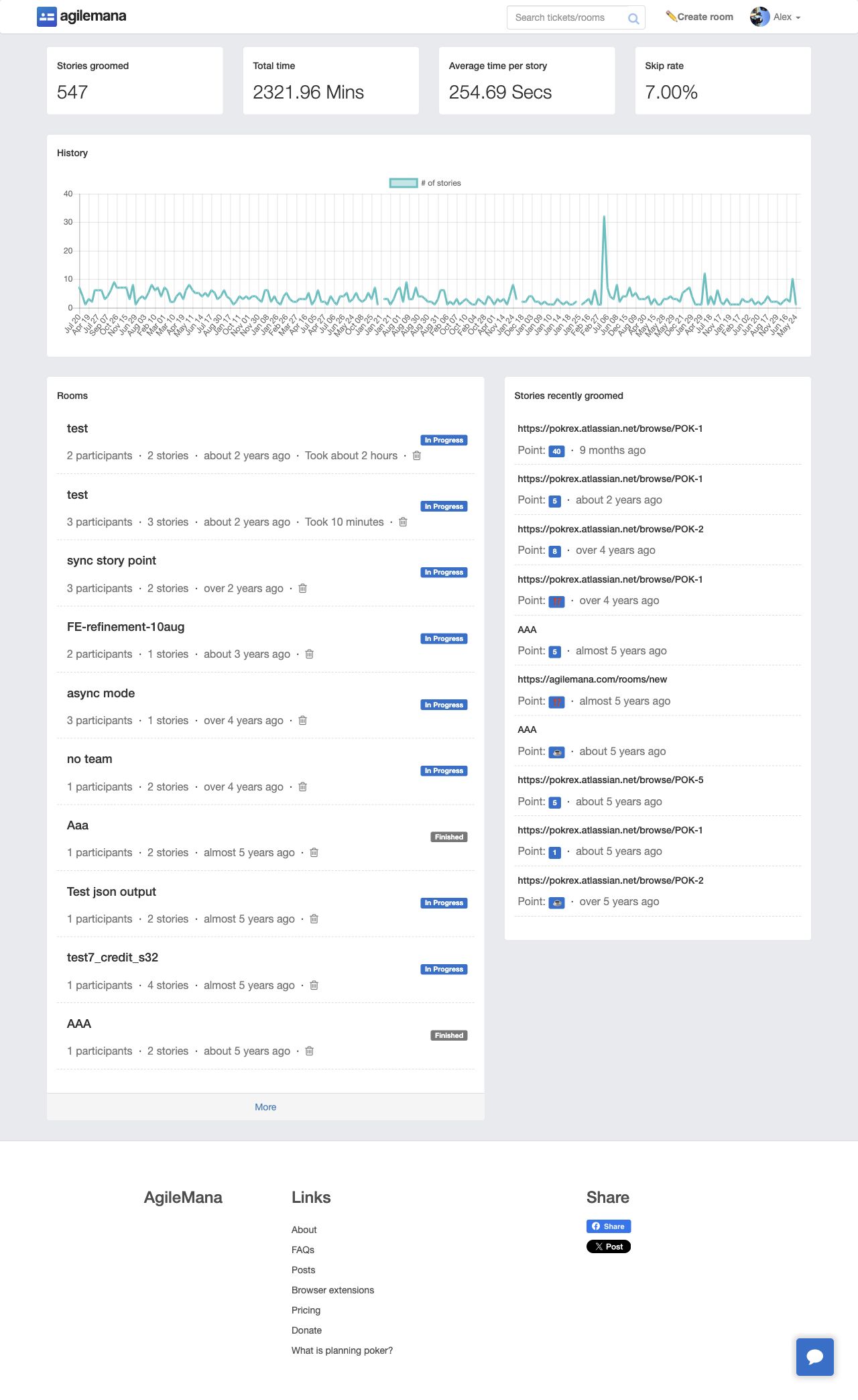Click the Facebook Share button
The width and height of the screenshot is (858, 1400).
609,1226
